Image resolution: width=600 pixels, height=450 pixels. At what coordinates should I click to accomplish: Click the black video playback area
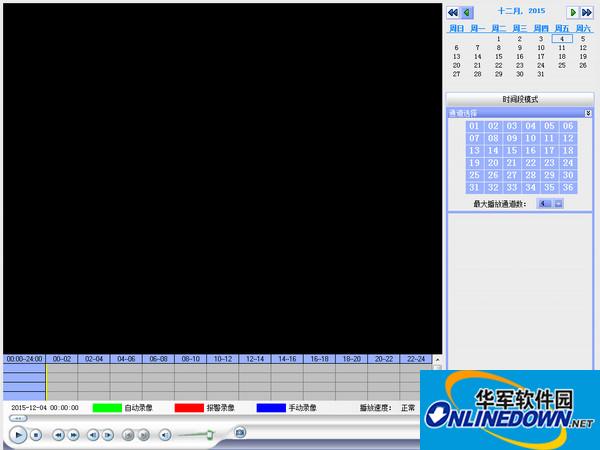[x=223, y=179]
